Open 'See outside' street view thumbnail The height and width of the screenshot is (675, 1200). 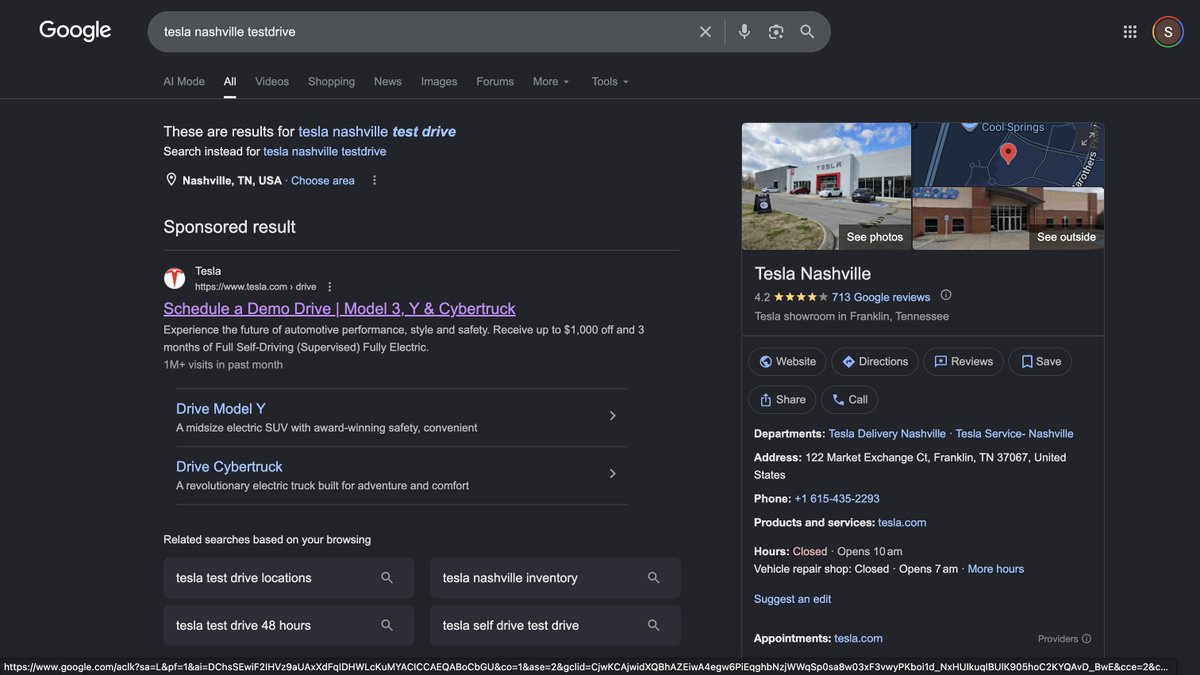[1008, 218]
